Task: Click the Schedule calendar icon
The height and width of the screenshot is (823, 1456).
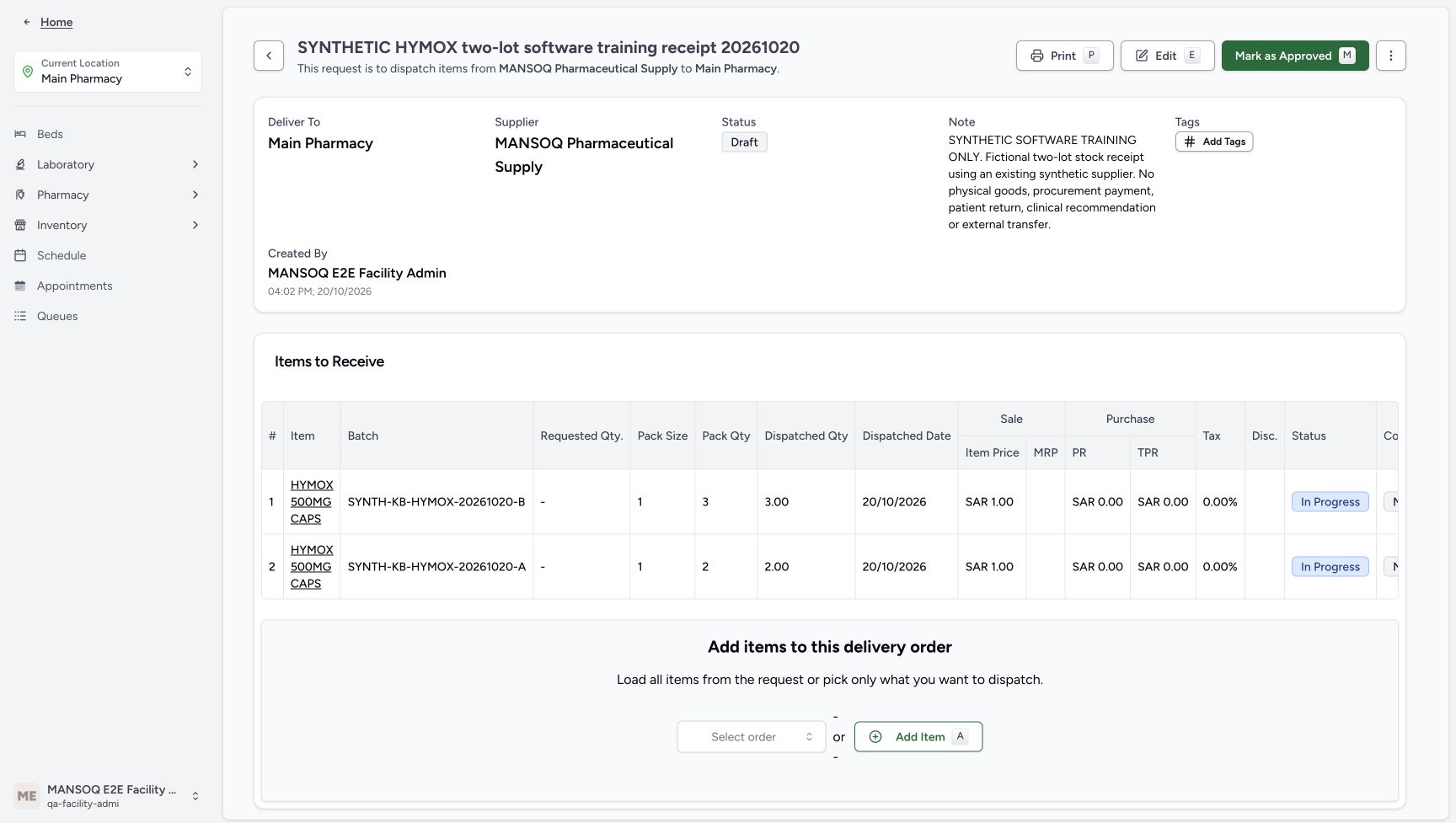Action: pos(20,255)
